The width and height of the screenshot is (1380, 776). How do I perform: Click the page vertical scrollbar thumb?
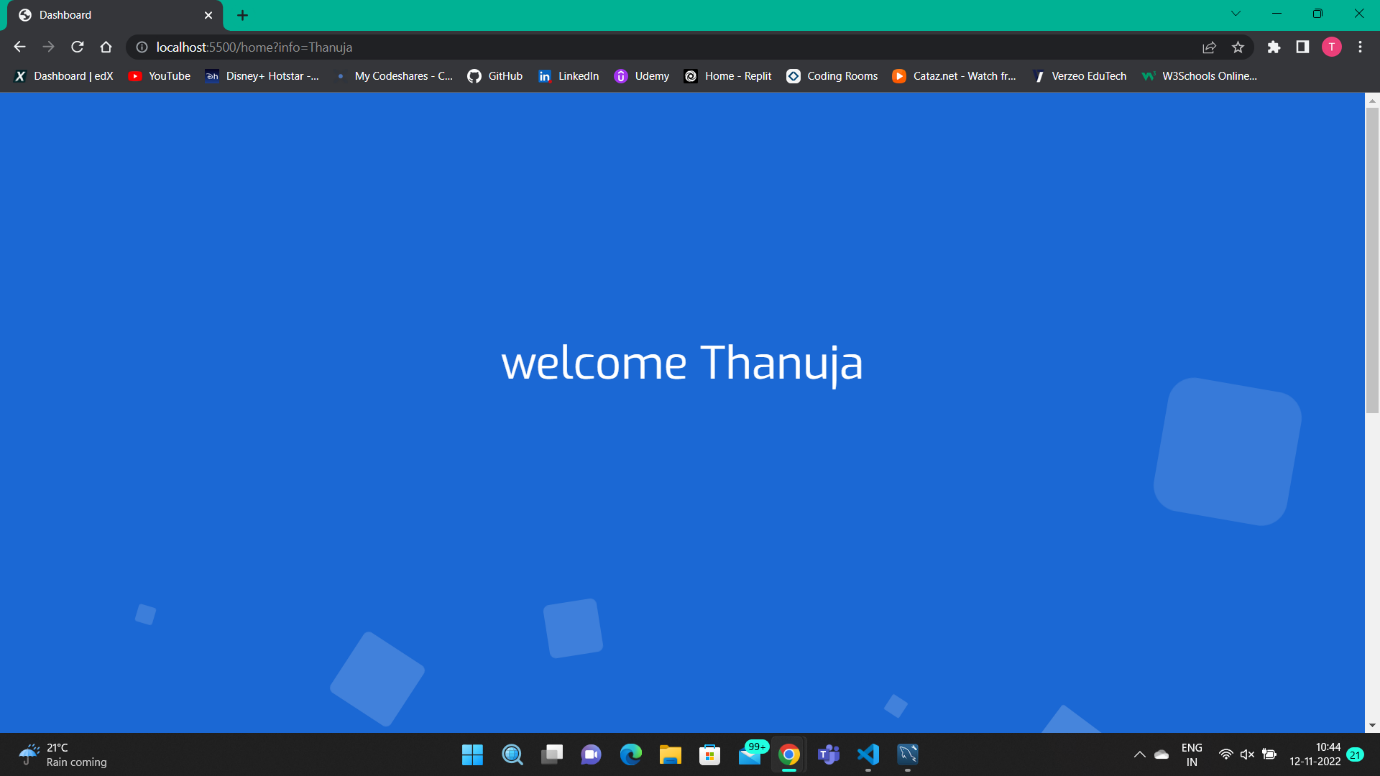pyautogui.click(x=1372, y=260)
